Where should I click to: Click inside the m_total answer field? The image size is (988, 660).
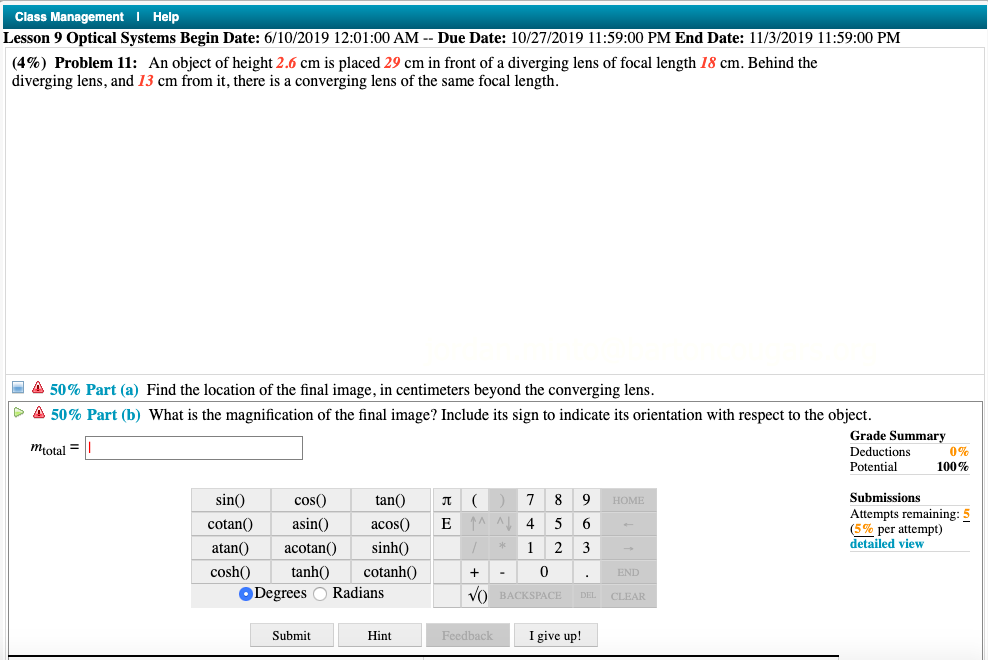point(193,447)
